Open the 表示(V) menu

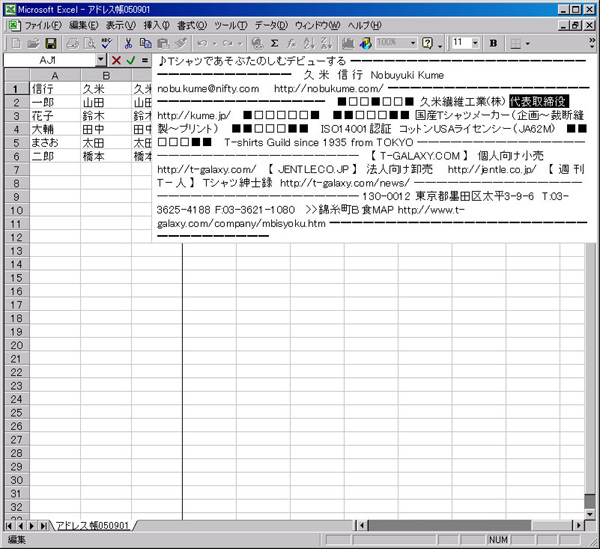click(121, 26)
